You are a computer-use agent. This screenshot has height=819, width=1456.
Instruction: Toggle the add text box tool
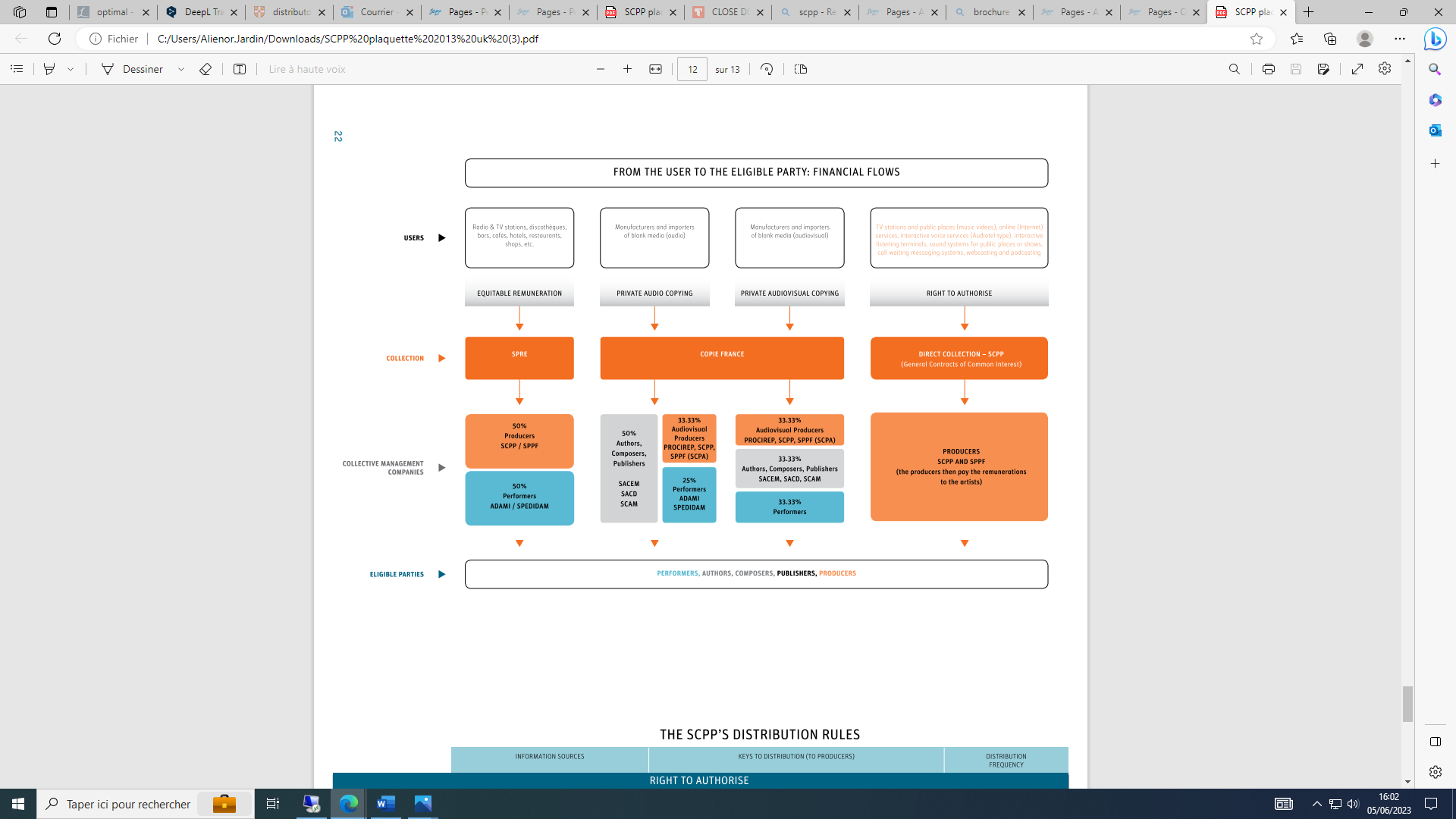point(240,69)
